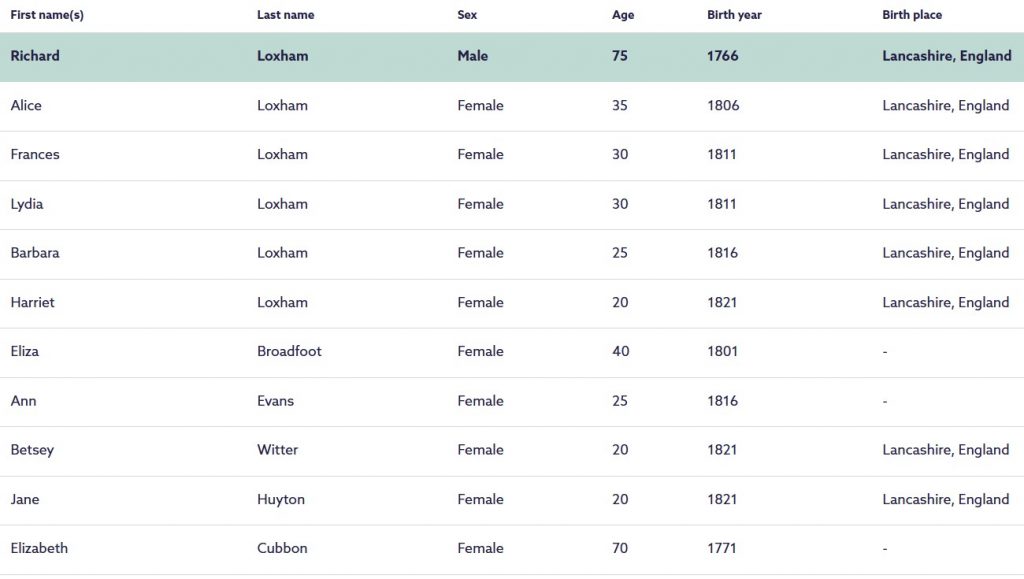Click birth year 1801 in Eliza's row
Image resolution: width=1024 pixels, height=579 pixels.
[722, 351]
